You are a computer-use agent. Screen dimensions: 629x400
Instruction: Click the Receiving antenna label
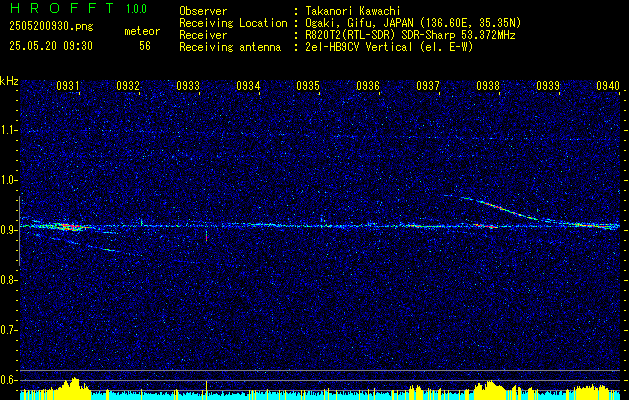230,47
